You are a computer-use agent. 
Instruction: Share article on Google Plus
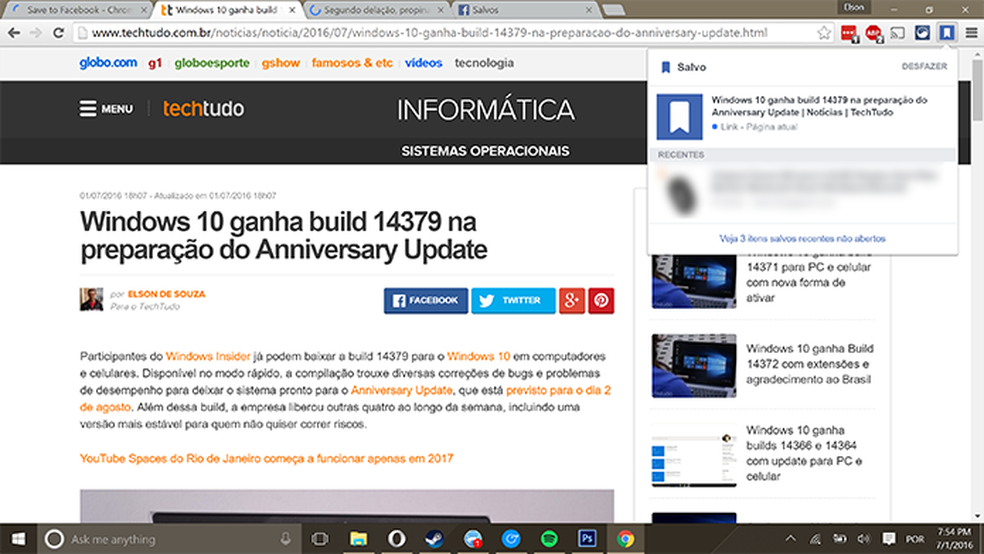(572, 301)
